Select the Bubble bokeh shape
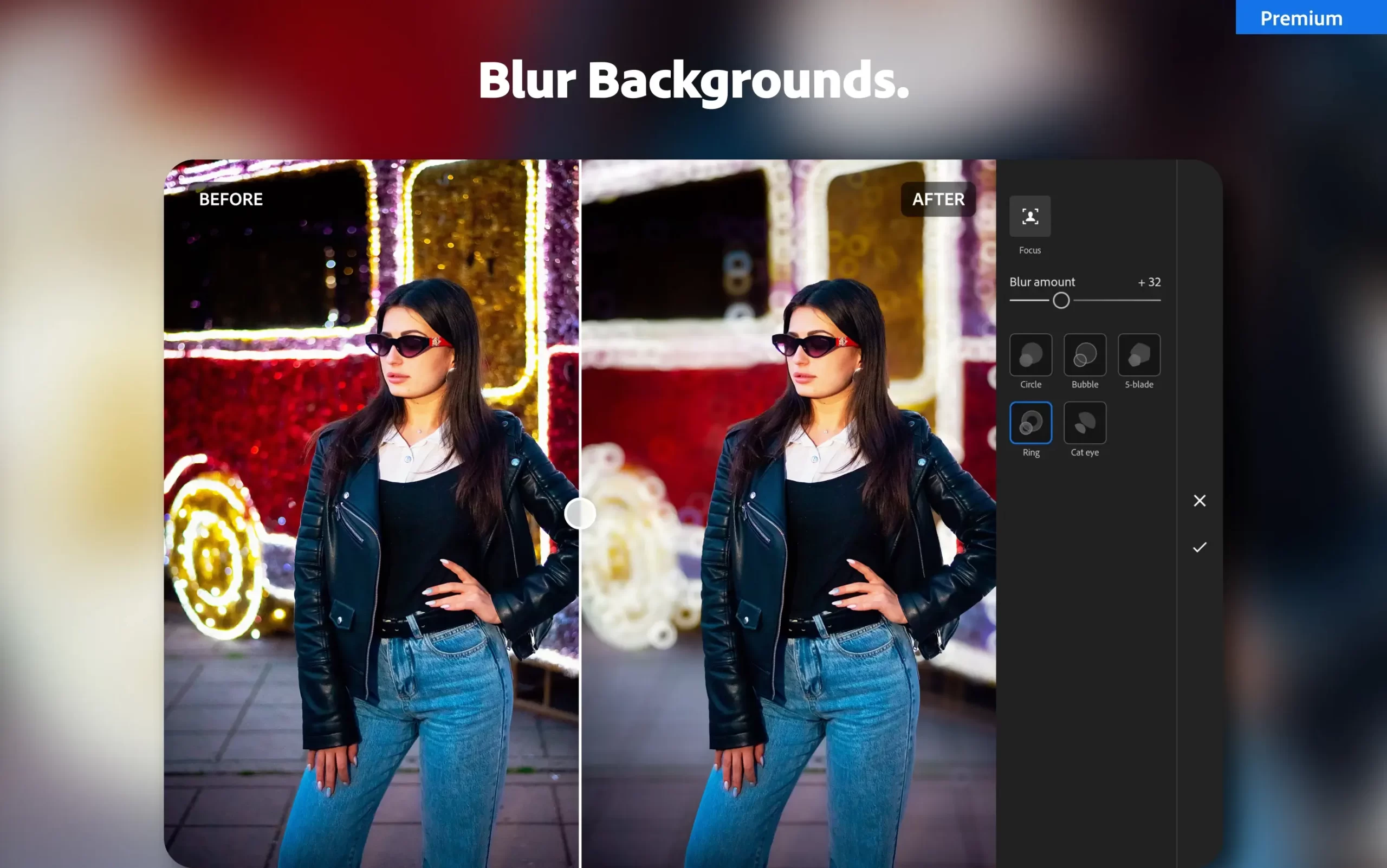 (x=1085, y=355)
